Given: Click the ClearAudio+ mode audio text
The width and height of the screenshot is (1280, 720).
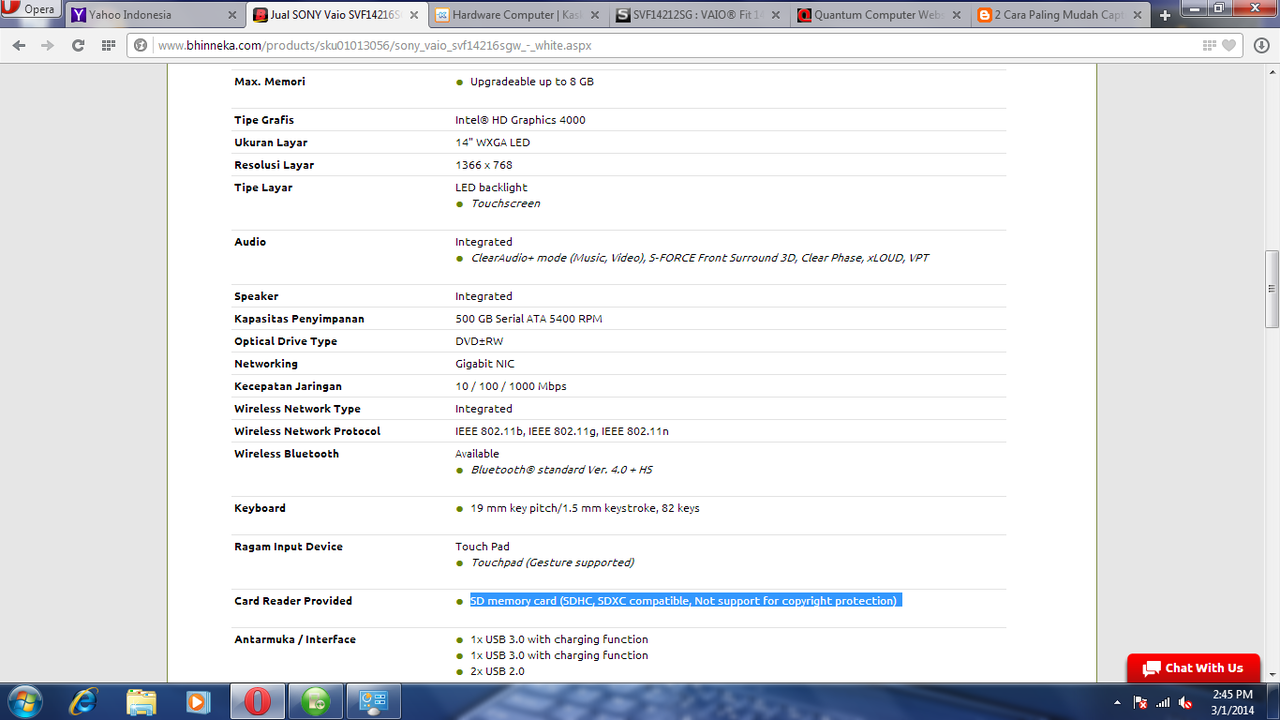Looking at the screenshot, I should [700, 258].
